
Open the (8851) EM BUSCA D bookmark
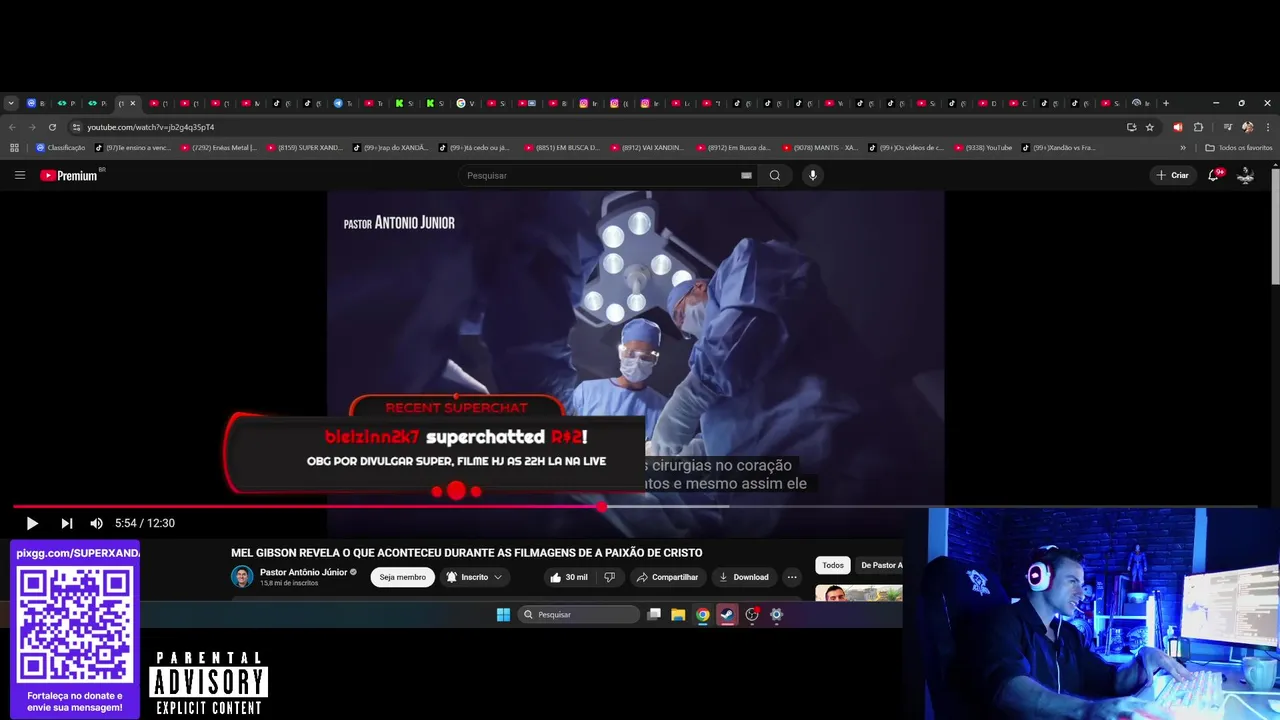(562, 148)
